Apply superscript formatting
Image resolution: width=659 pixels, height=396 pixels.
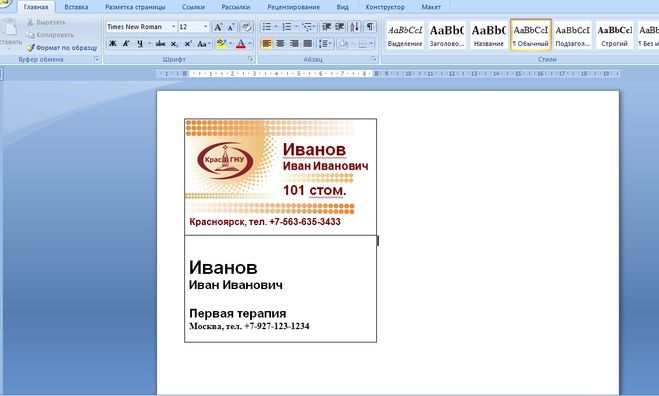(x=187, y=44)
